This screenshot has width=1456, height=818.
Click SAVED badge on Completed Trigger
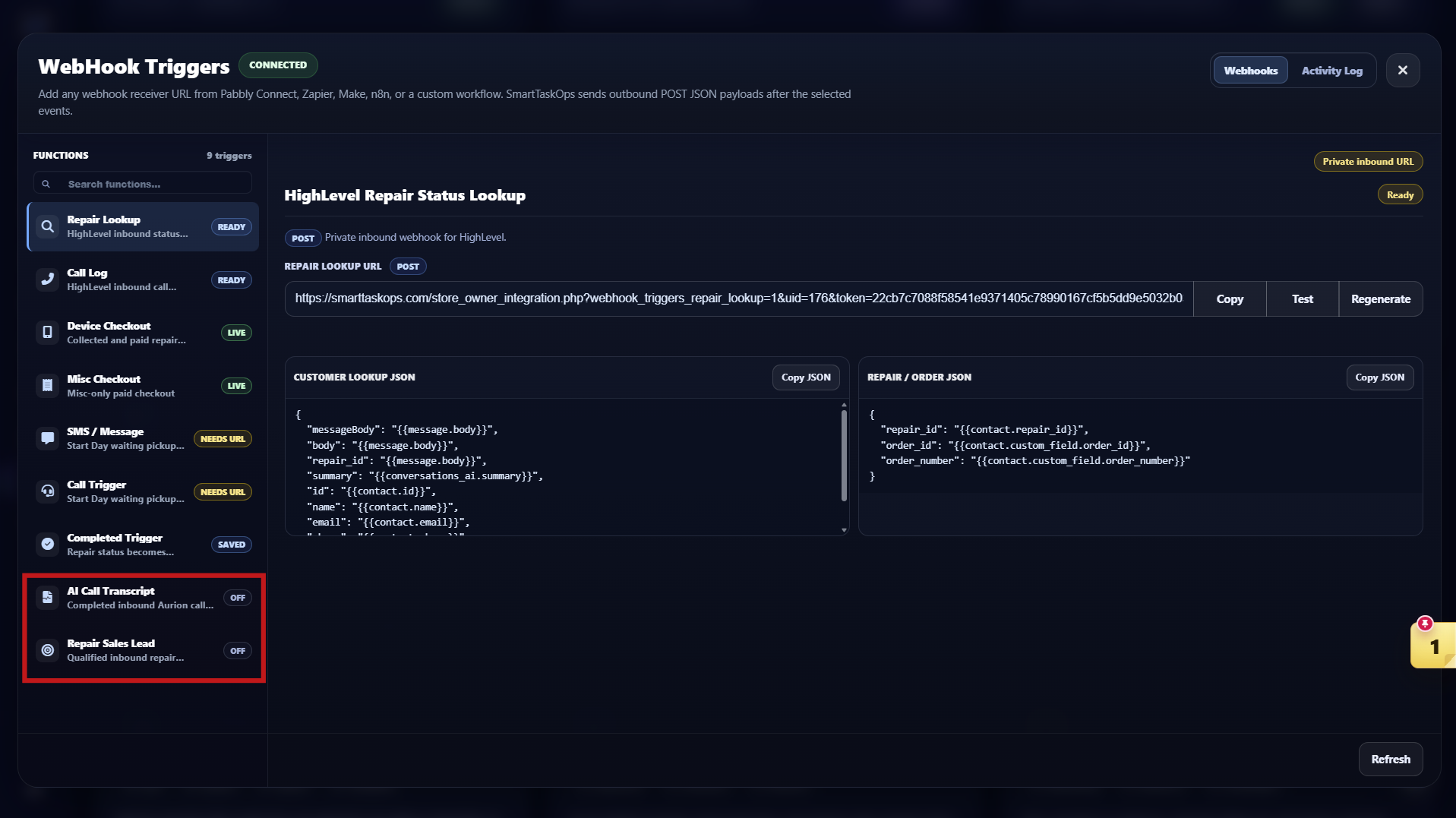click(x=231, y=545)
